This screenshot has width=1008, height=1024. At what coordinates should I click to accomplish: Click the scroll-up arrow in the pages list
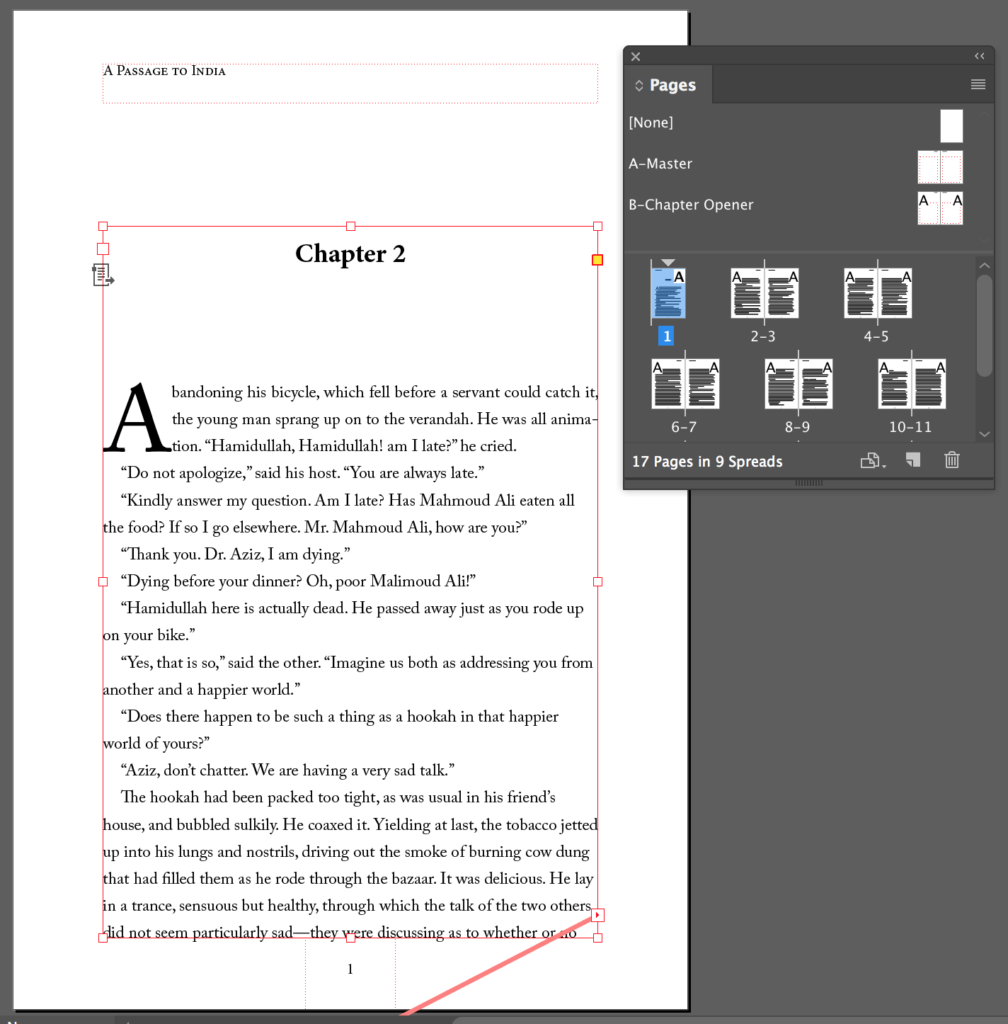pos(984,265)
